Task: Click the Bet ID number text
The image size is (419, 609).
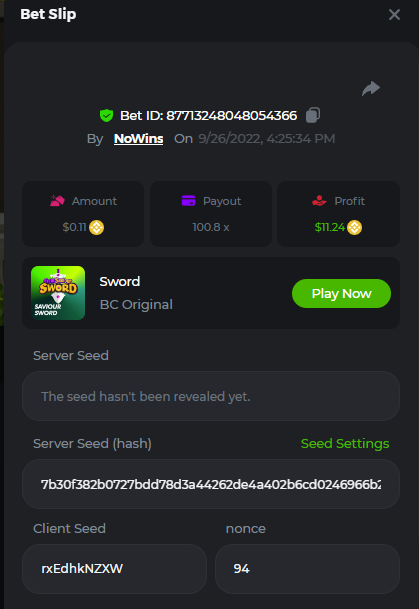Action: pyautogui.click(x=232, y=115)
